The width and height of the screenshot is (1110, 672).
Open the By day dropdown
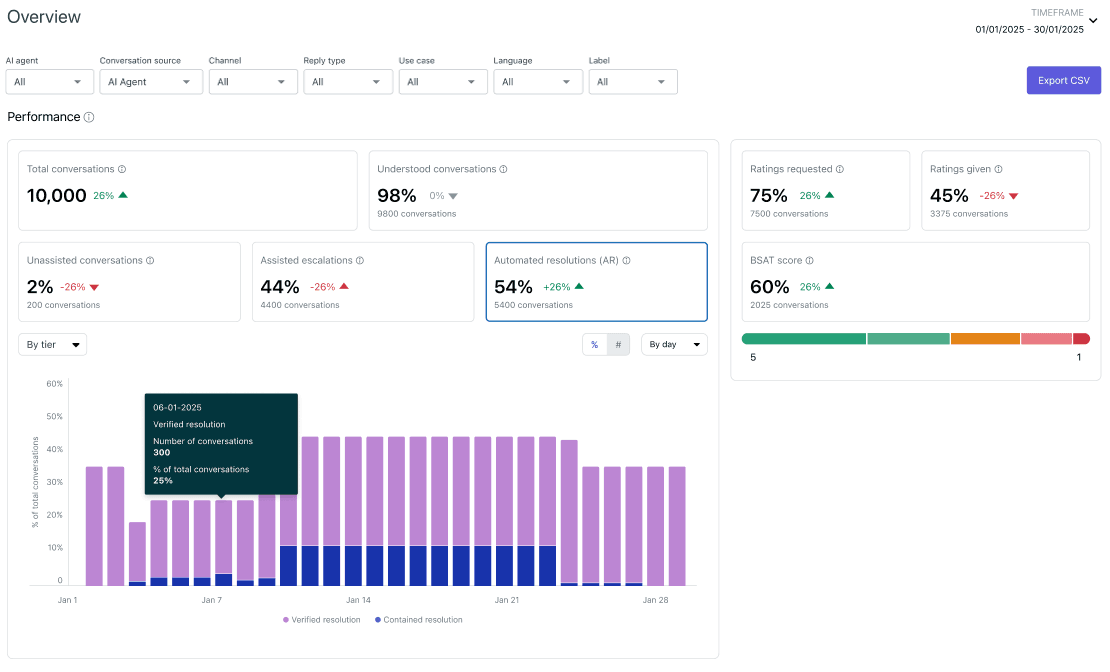click(x=674, y=345)
